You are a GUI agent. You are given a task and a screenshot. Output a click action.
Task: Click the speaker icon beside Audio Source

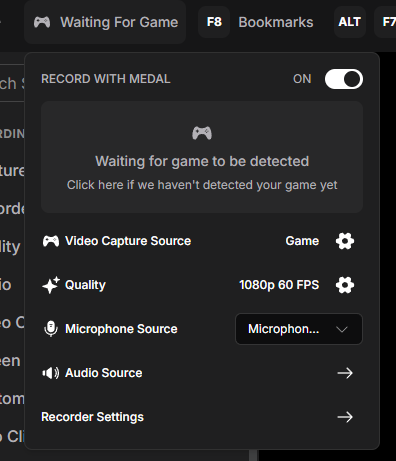coord(51,373)
